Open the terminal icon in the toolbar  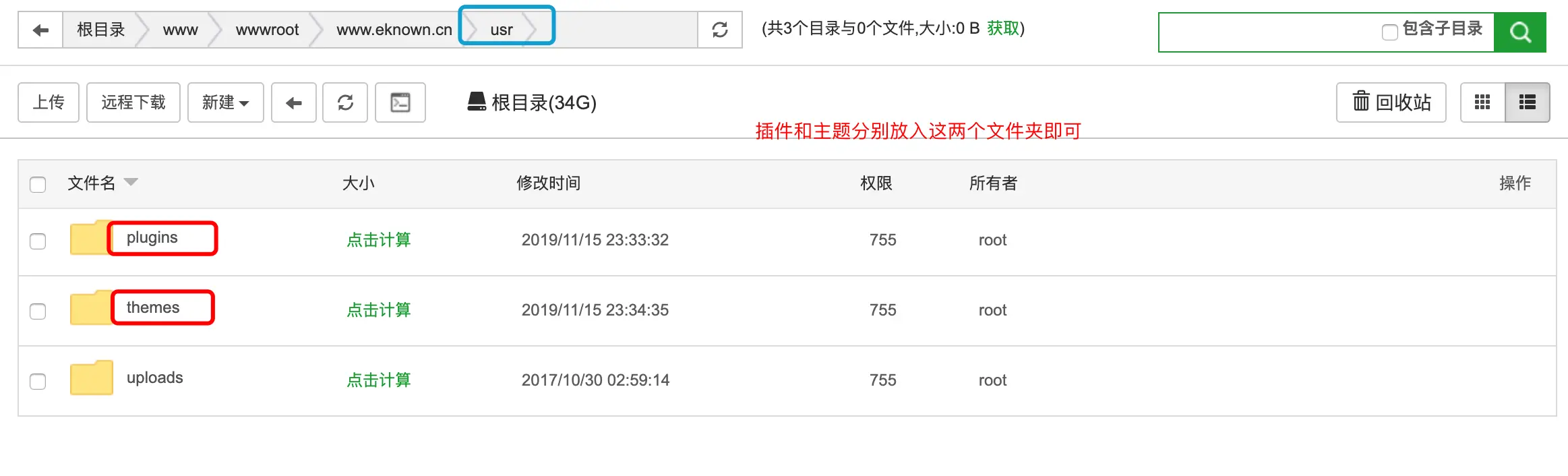pyautogui.click(x=400, y=102)
